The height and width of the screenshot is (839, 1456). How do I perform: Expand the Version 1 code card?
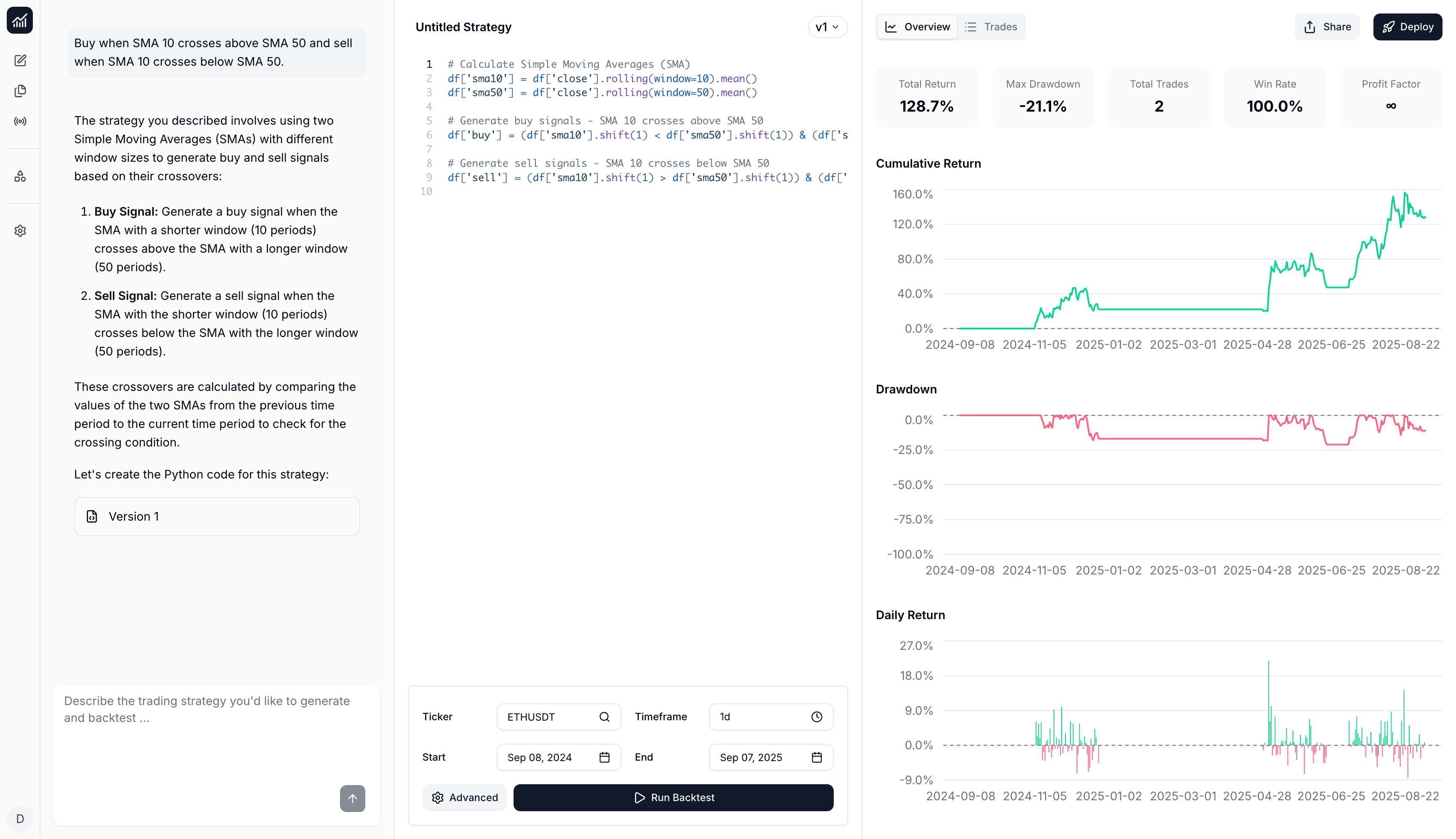tap(217, 516)
